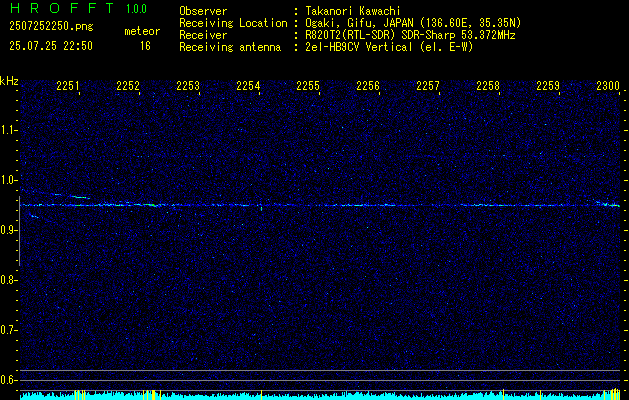Click time marker 2251

coord(68,85)
